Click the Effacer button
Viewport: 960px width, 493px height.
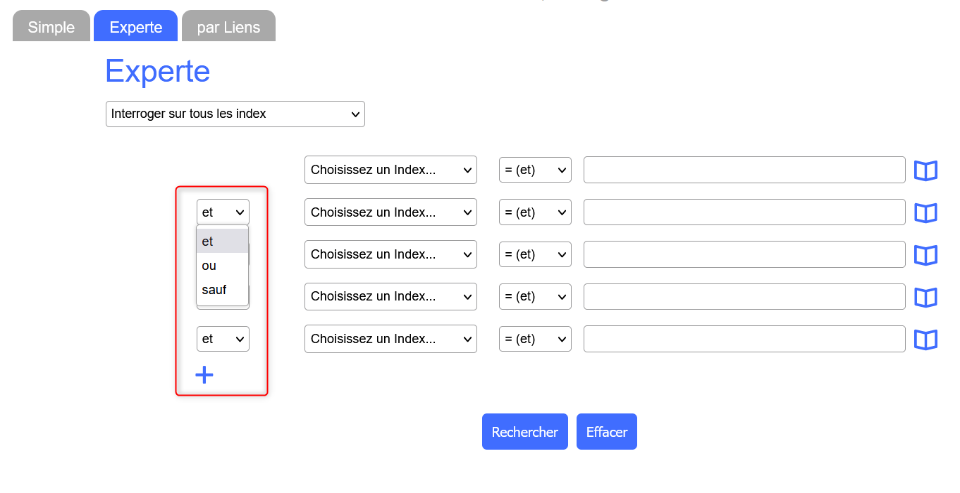click(606, 432)
